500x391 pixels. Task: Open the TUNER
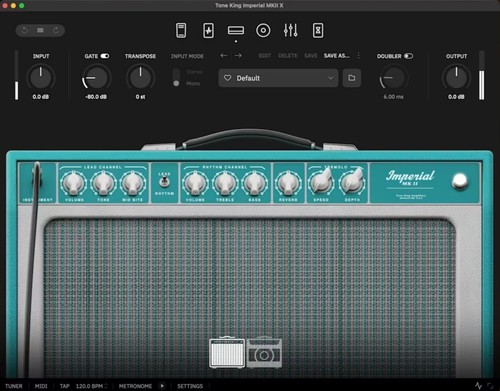(14, 386)
